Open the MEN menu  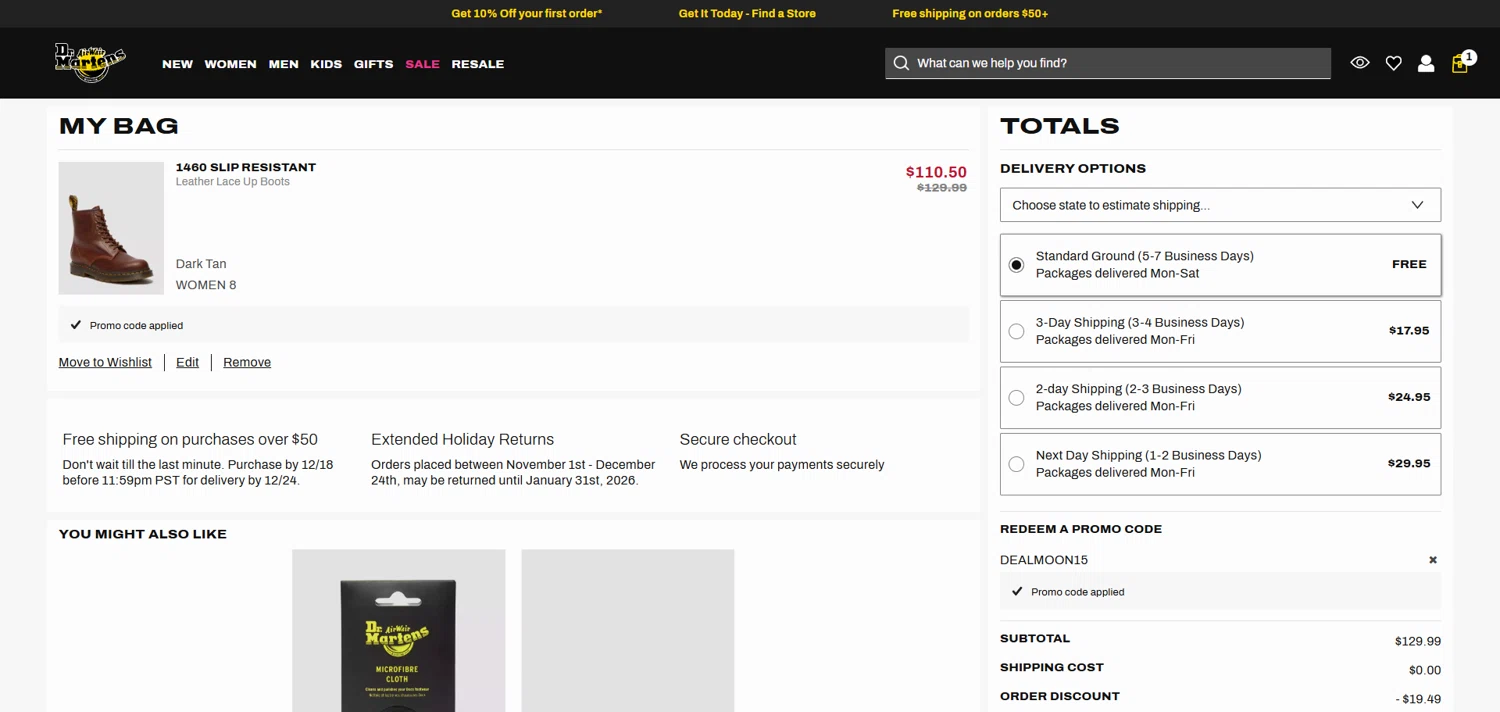click(283, 64)
